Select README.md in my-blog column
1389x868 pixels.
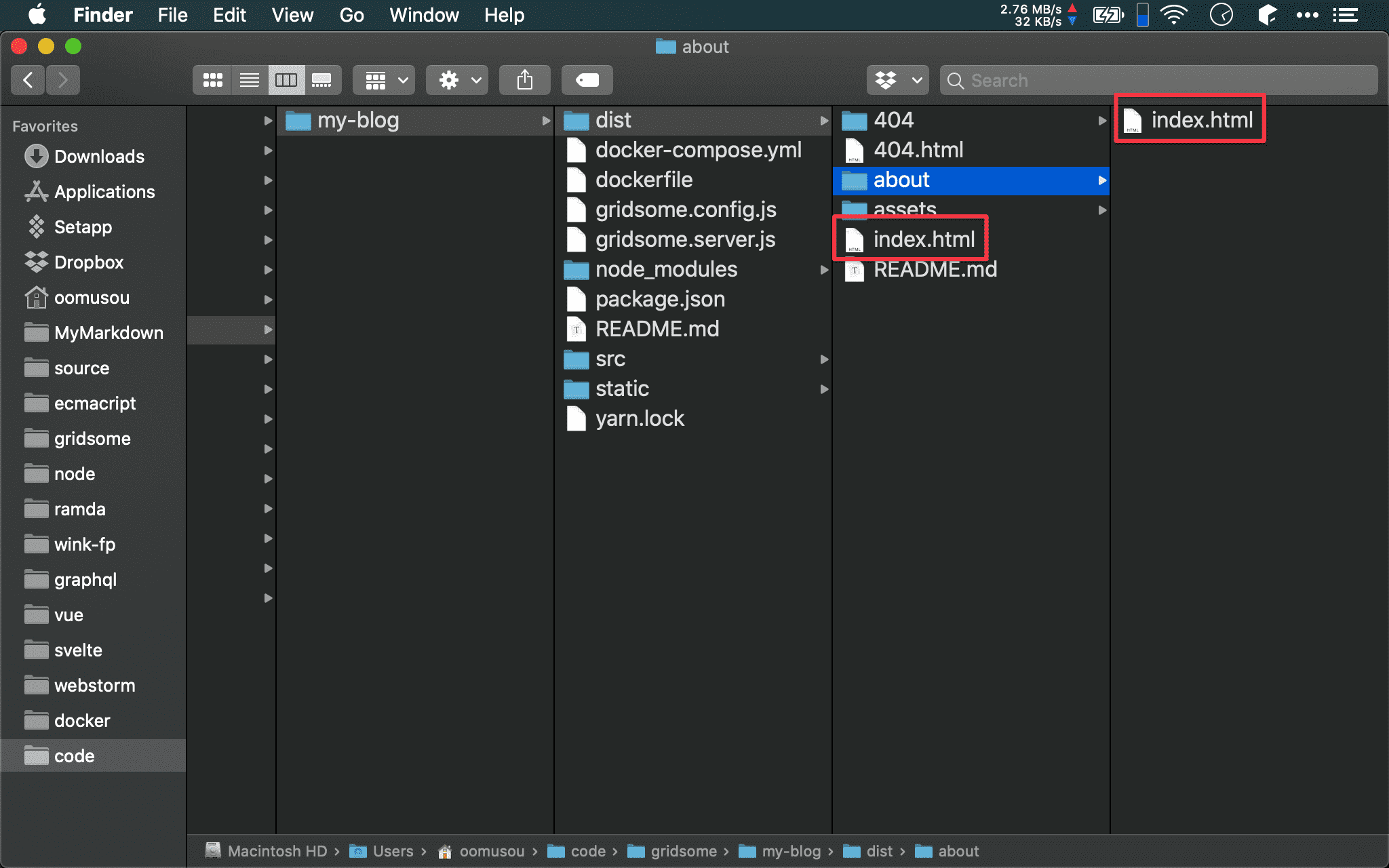693,330
